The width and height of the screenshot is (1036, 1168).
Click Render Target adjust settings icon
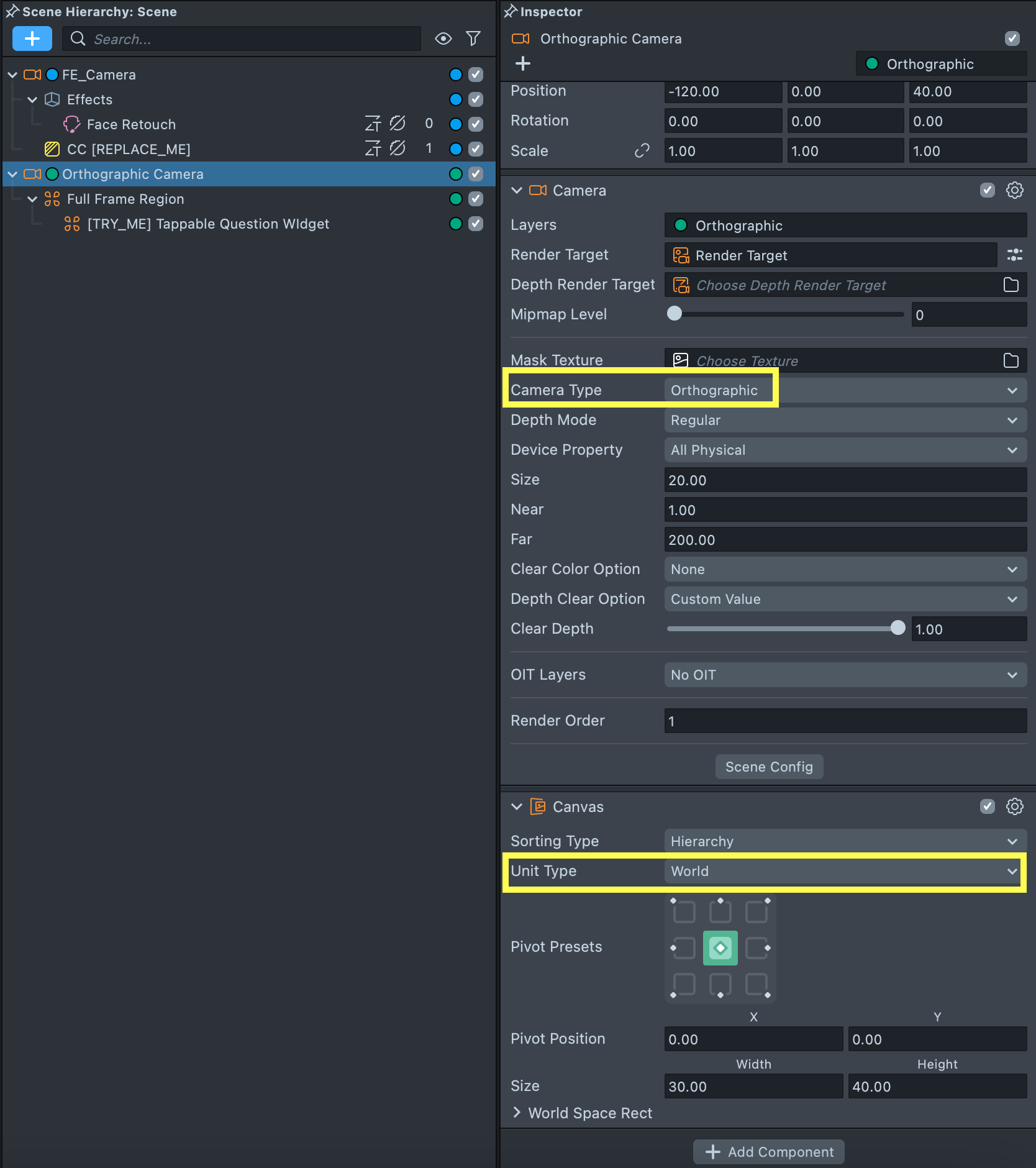tap(1014, 255)
